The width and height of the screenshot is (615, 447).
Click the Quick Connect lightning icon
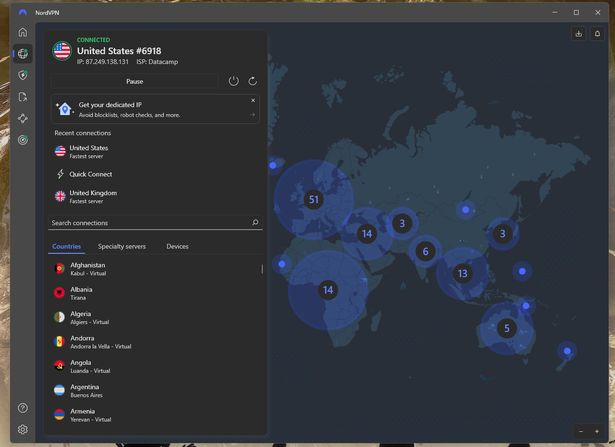point(60,174)
